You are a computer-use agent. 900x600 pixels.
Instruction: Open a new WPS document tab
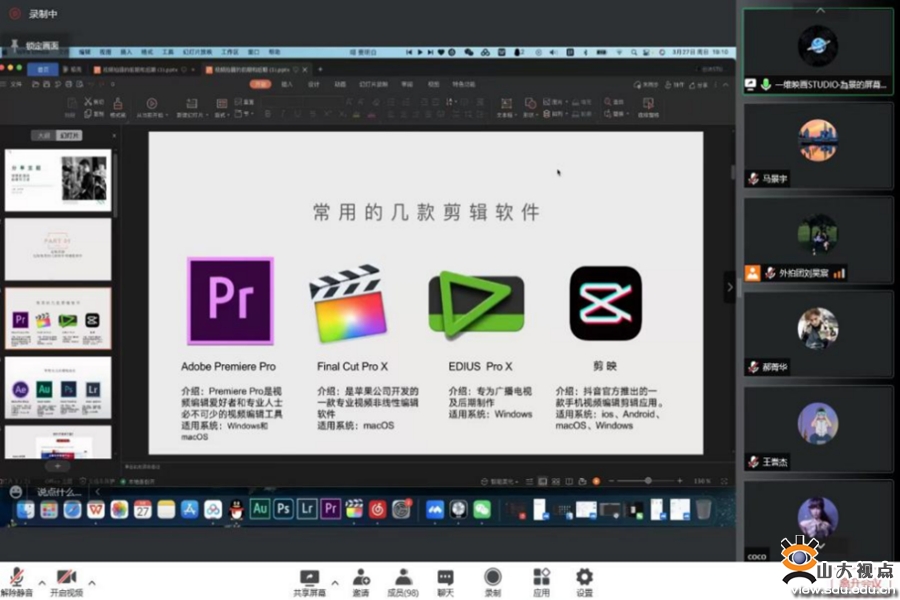pyautogui.click(x=320, y=69)
